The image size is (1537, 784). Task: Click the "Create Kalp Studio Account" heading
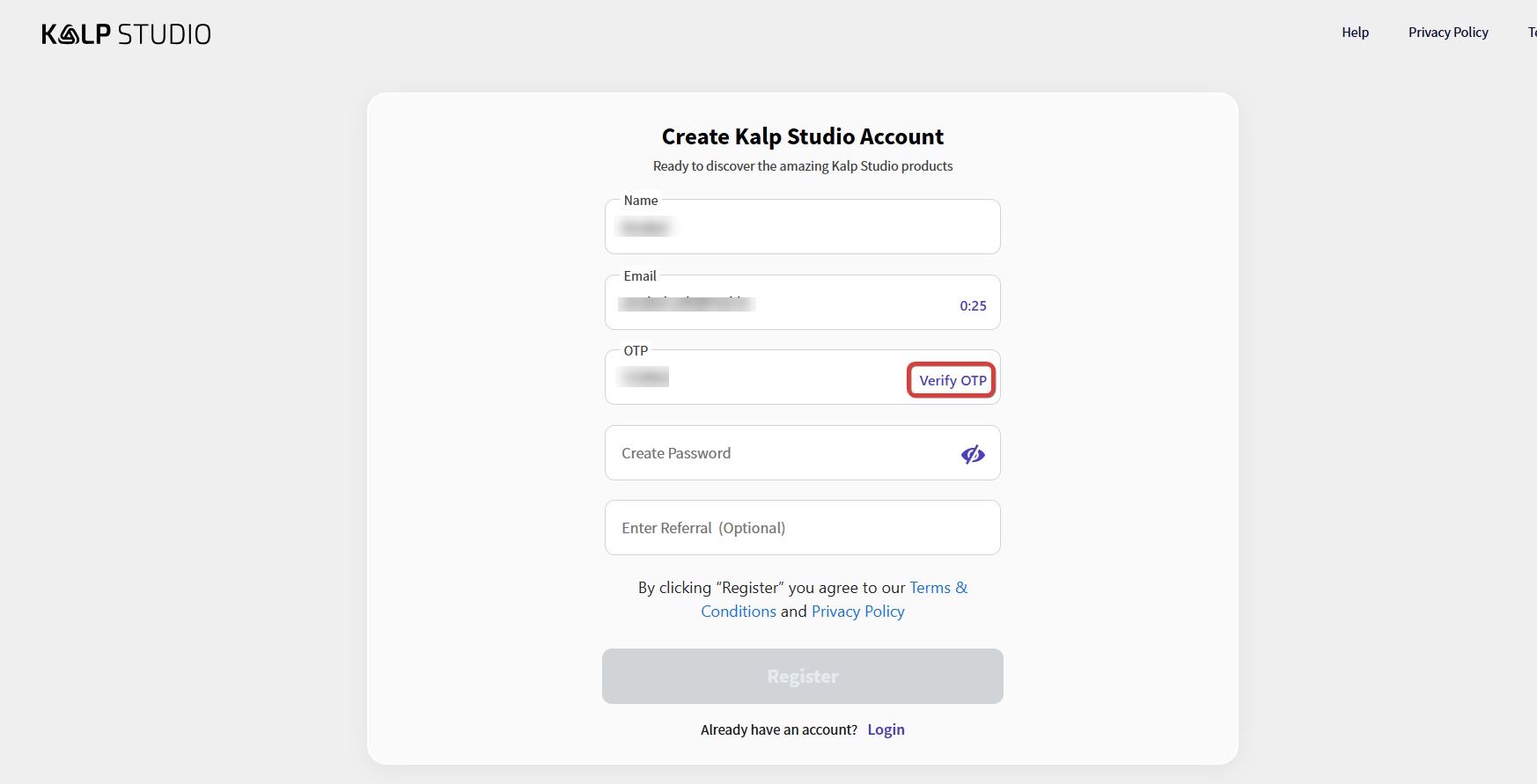[x=802, y=137]
